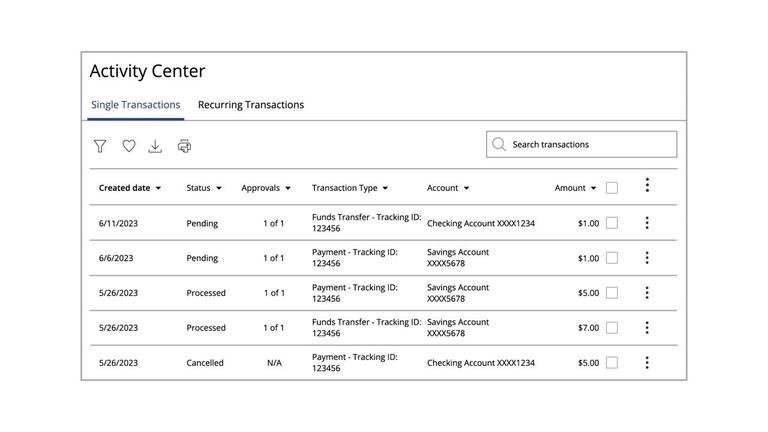This screenshot has height=432, width=768.
Task: Open the Approvals column dropdown
Action: [x=266, y=188]
